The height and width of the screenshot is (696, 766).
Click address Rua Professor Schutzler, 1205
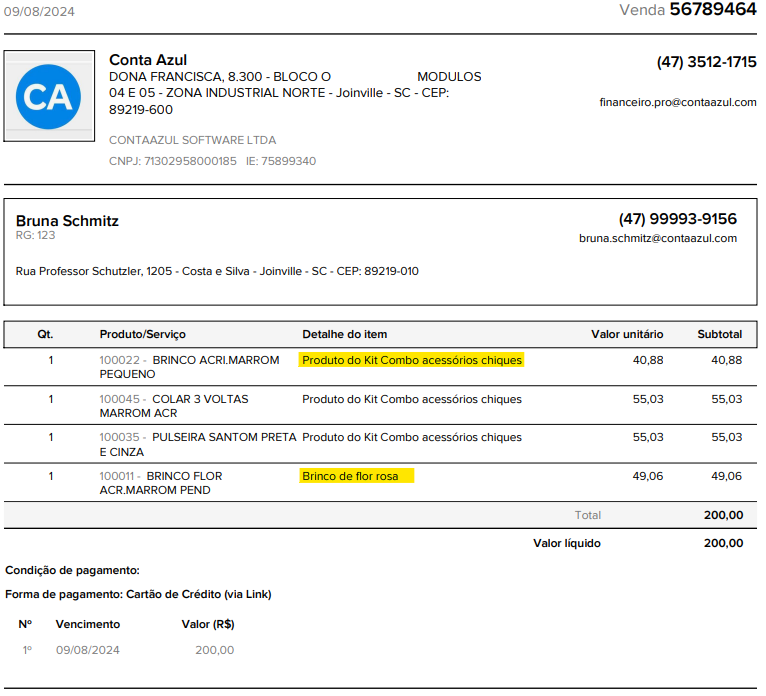tap(94, 272)
